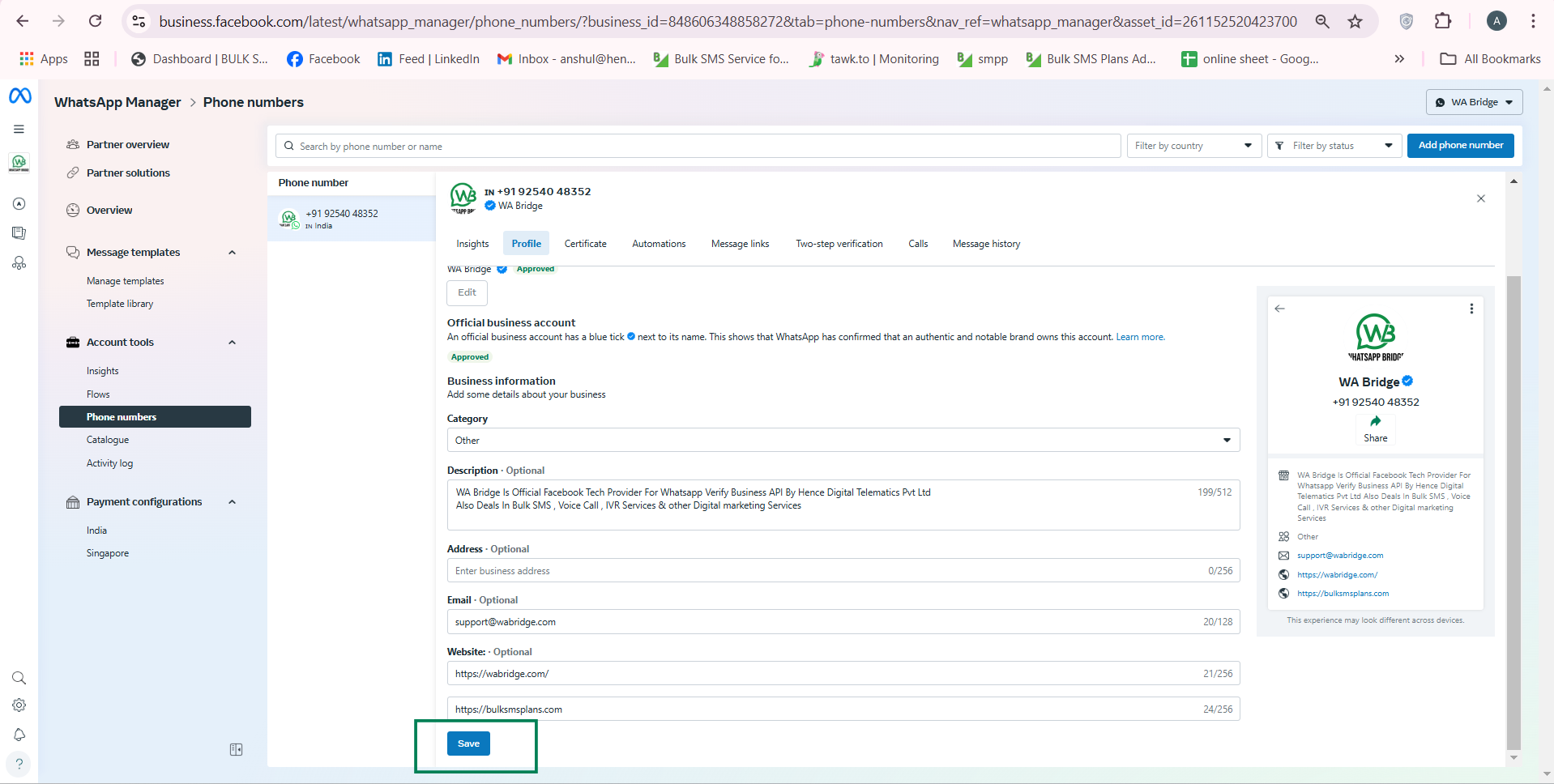
Task: Click Share icon in phone preview
Action: tap(1375, 421)
